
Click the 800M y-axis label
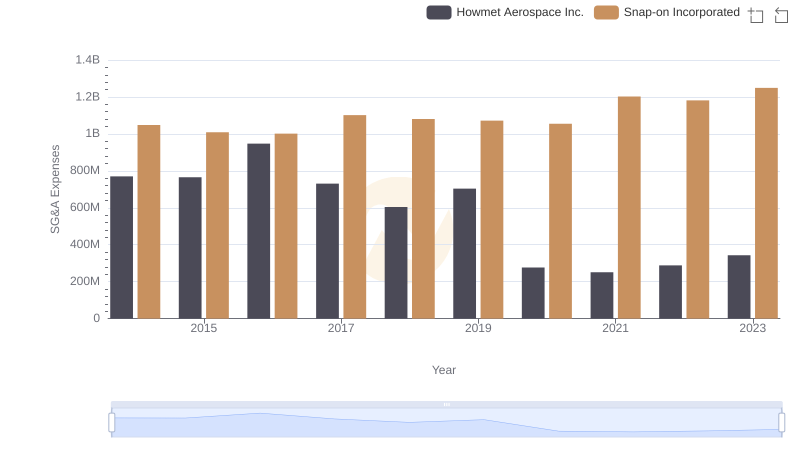[x=85, y=170]
